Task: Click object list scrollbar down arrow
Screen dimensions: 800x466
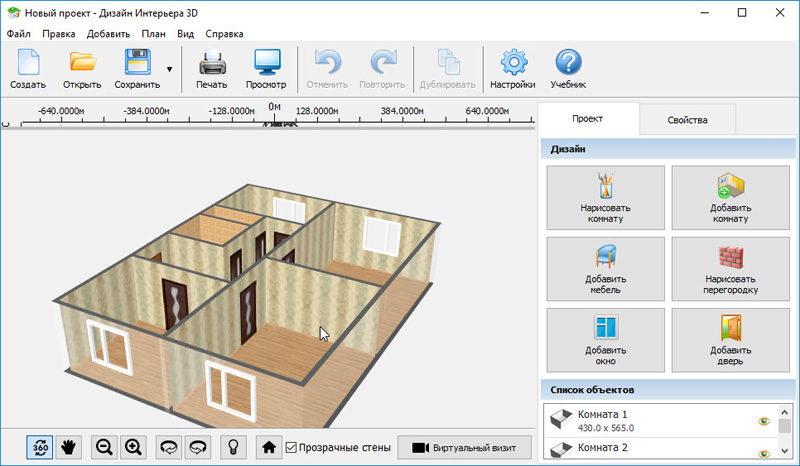Action: 785,451
